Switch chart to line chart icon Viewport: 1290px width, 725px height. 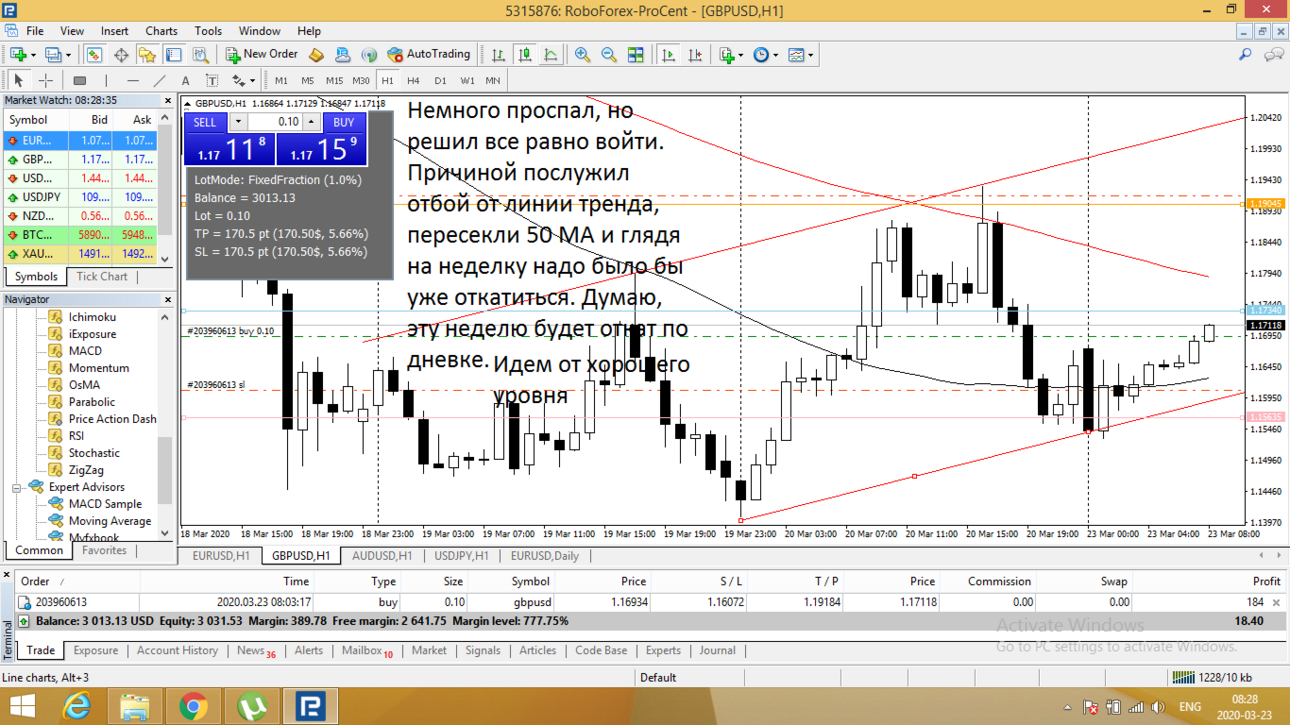[551, 55]
